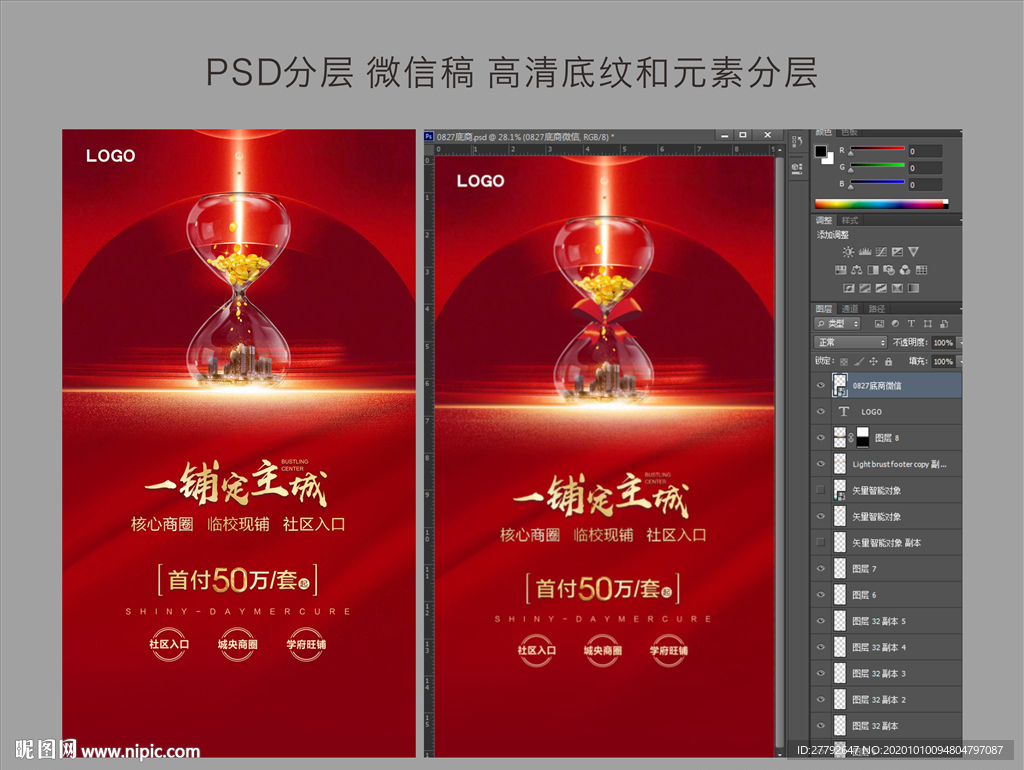
Task: Click the R value input field
Action: coord(925,151)
